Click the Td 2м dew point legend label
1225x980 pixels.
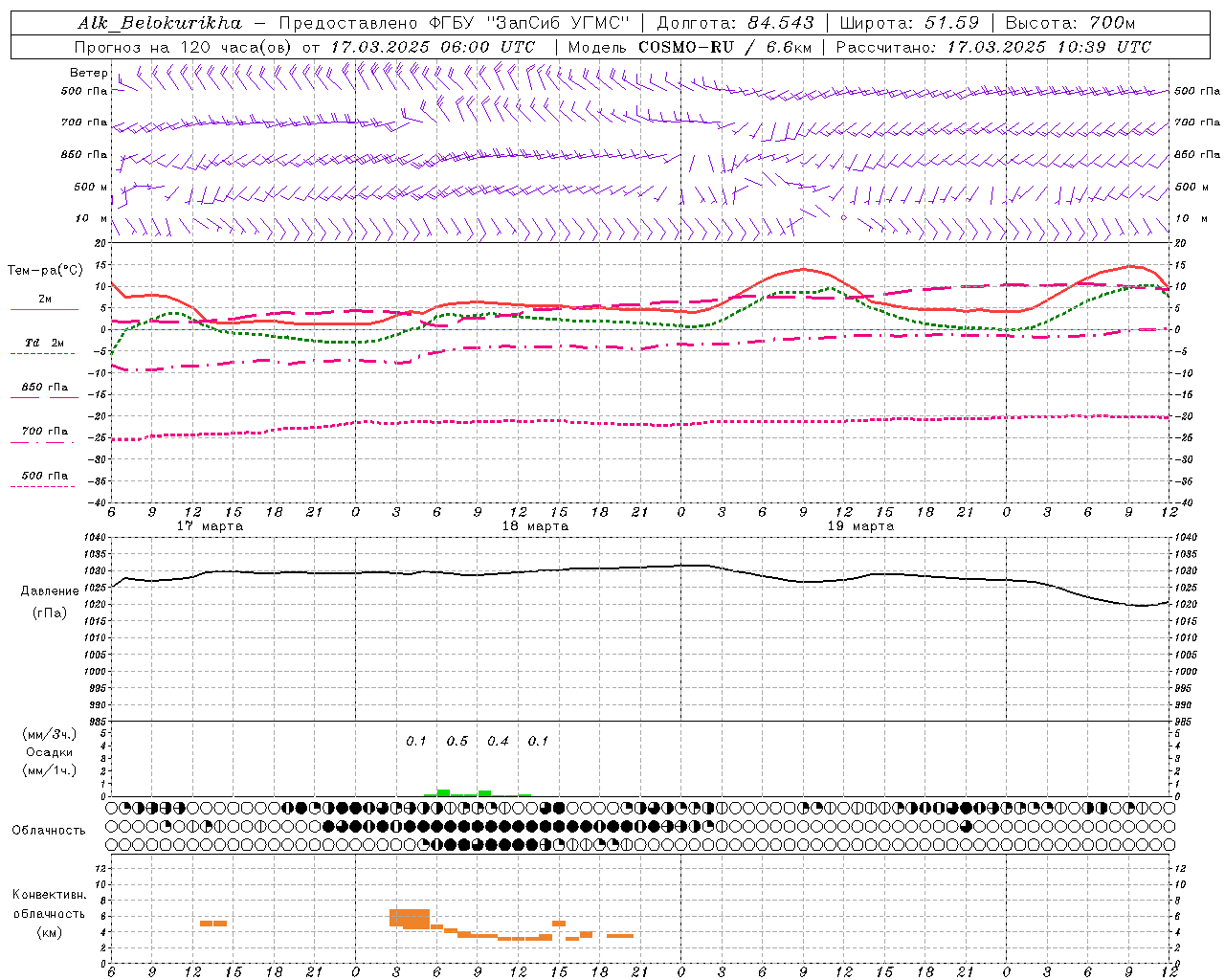click(44, 342)
